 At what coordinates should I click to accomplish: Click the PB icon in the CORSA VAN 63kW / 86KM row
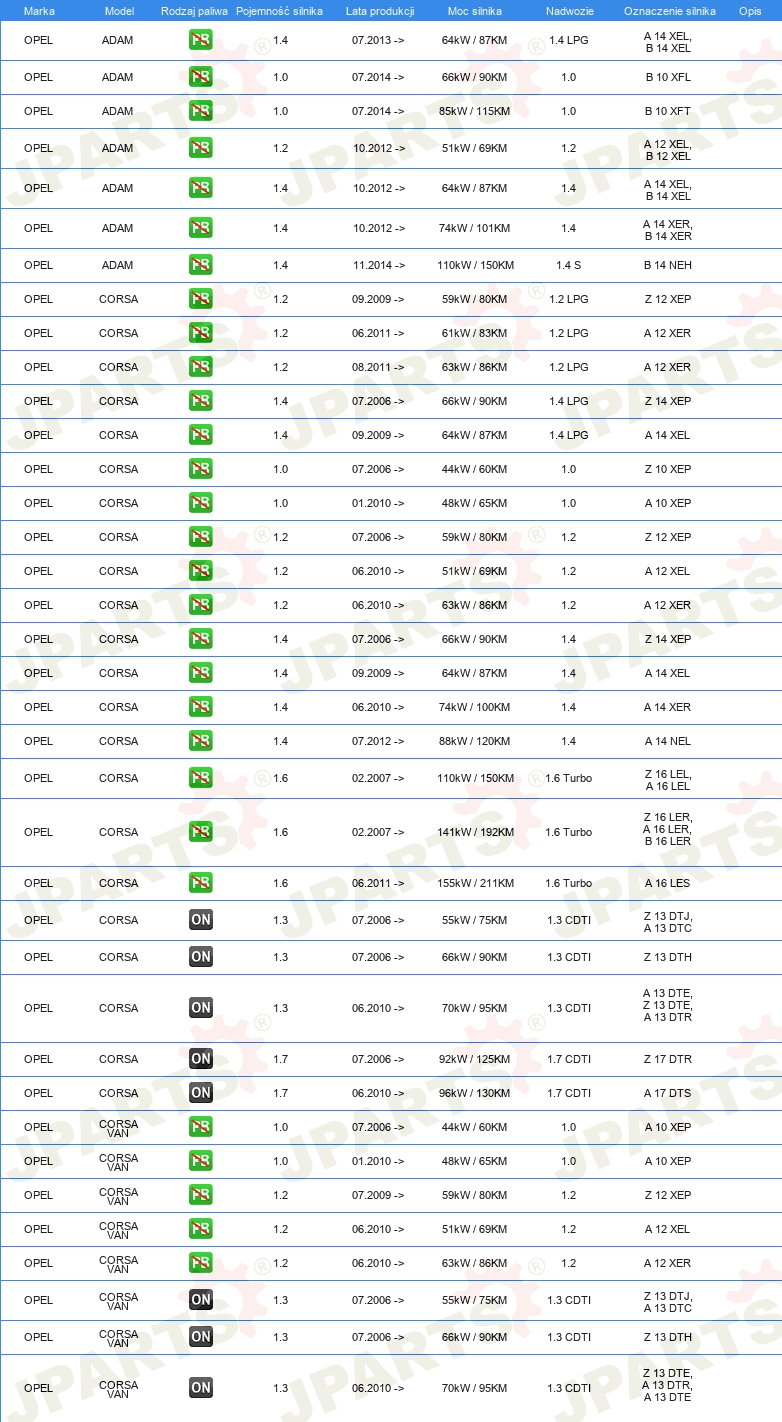[200, 1263]
